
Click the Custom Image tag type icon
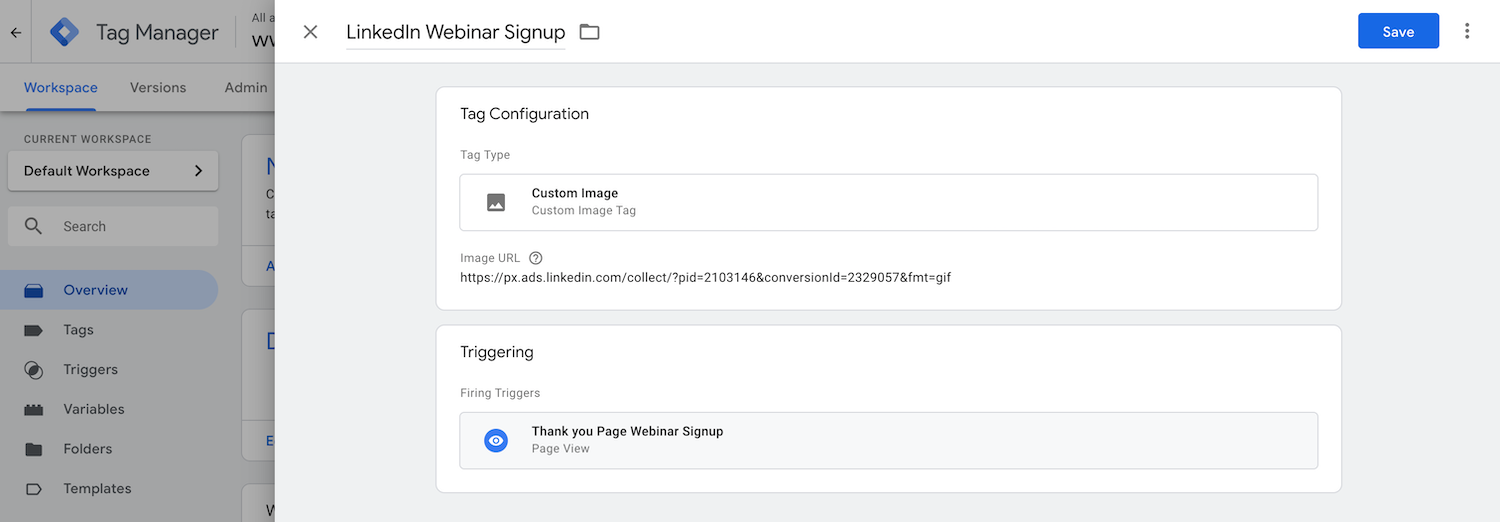pos(496,202)
